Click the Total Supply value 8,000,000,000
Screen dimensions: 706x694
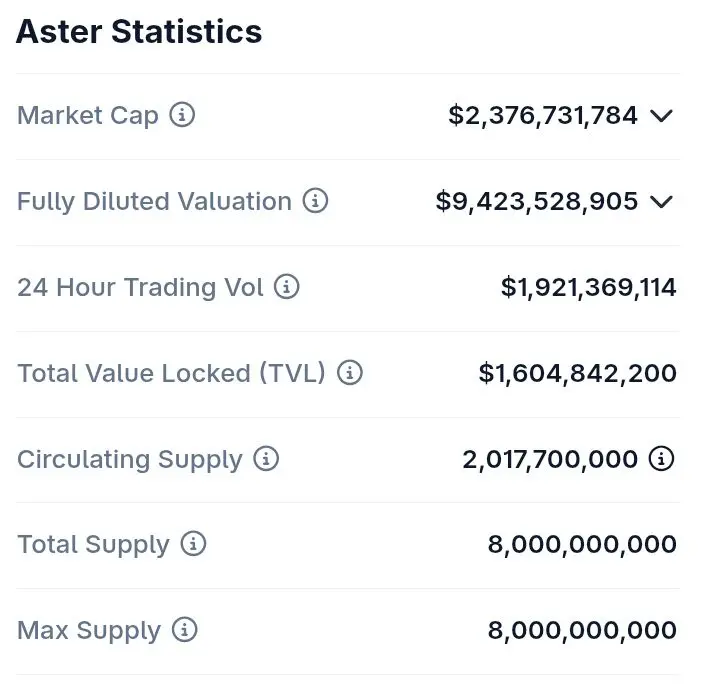click(x=582, y=545)
